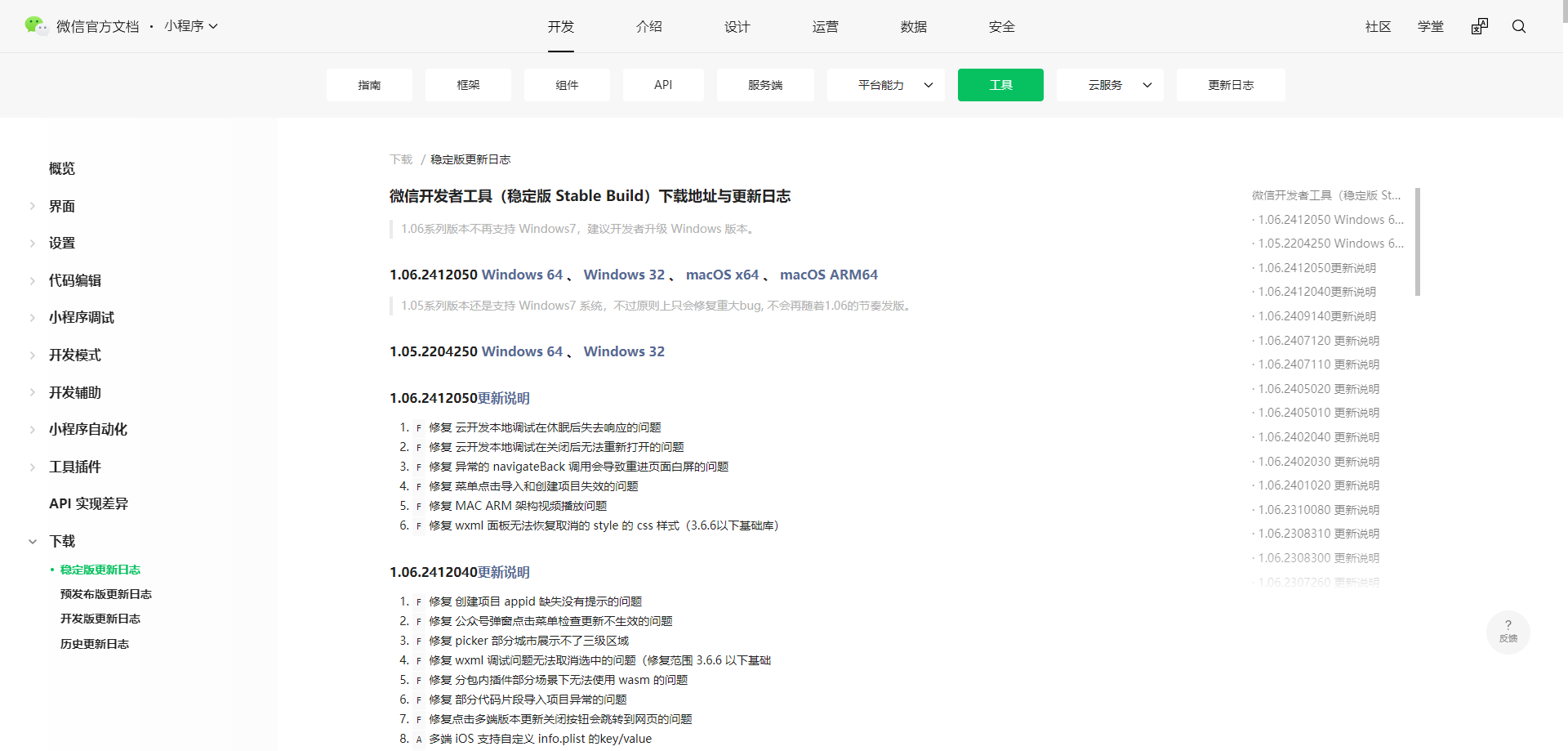Open the 更新日志 sub-navigation button
1568x751 pixels.
(x=1231, y=85)
